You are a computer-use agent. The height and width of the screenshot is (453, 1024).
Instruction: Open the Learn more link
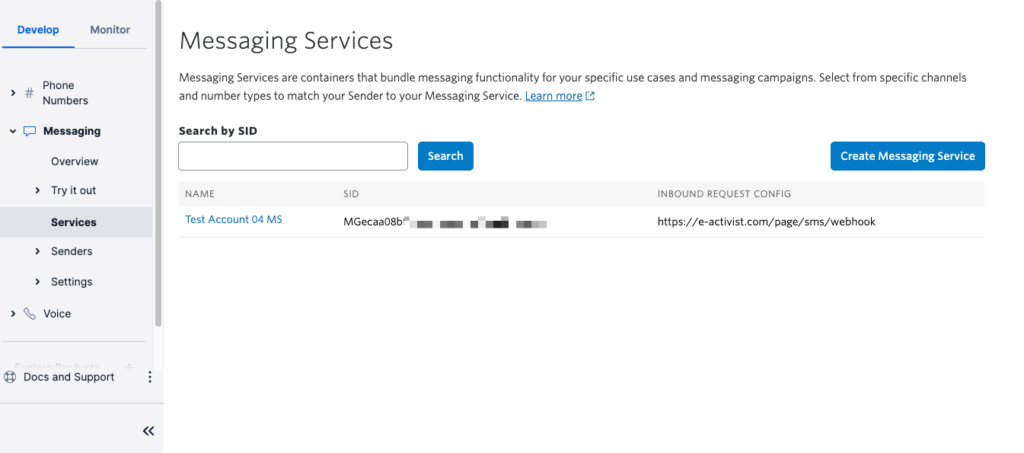tap(553, 96)
